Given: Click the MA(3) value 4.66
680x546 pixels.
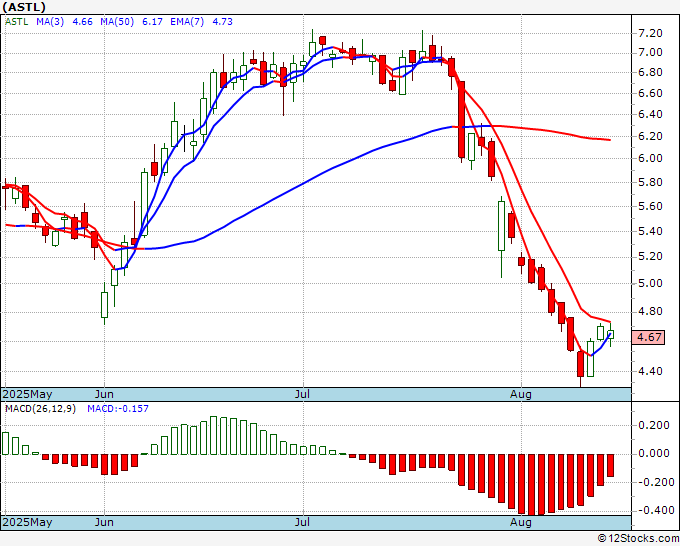Looking at the screenshot, I should 82,21.
